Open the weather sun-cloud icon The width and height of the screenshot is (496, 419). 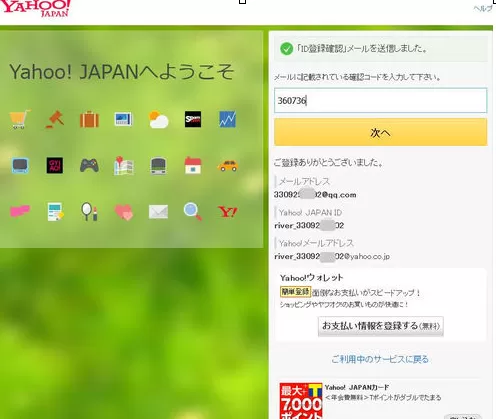(x=158, y=119)
